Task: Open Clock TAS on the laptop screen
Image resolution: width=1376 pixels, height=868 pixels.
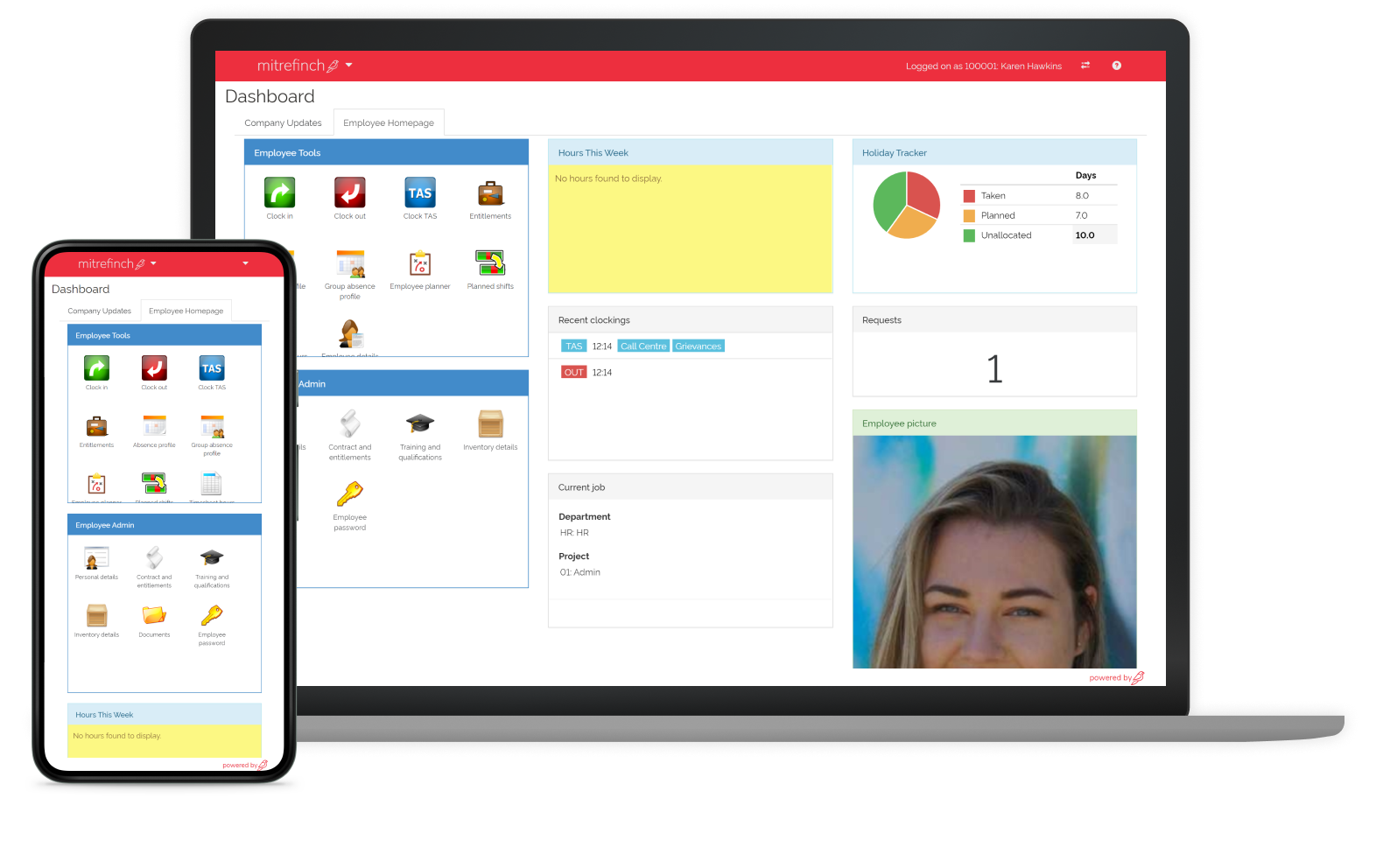Action: 420,192
